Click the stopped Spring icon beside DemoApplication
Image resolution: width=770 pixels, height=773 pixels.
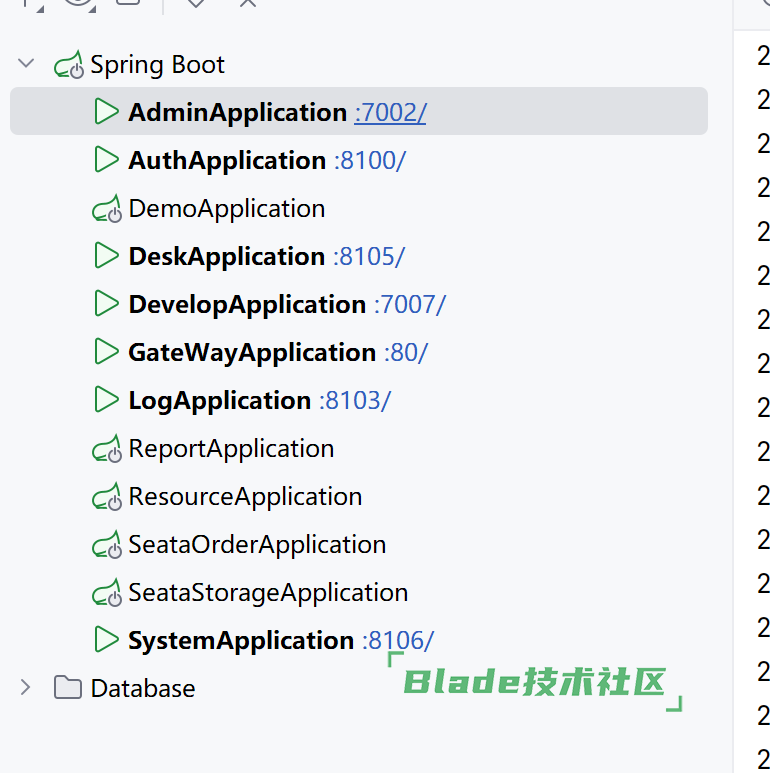pyautogui.click(x=106, y=209)
